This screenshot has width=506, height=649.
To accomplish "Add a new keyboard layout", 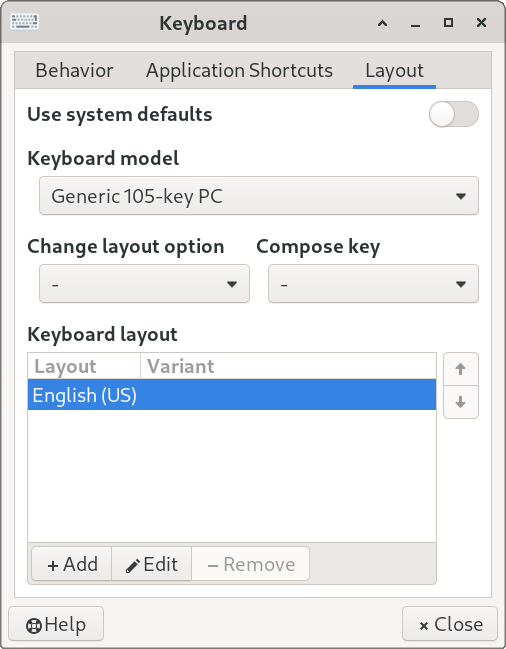I will (x=72, y=564).
